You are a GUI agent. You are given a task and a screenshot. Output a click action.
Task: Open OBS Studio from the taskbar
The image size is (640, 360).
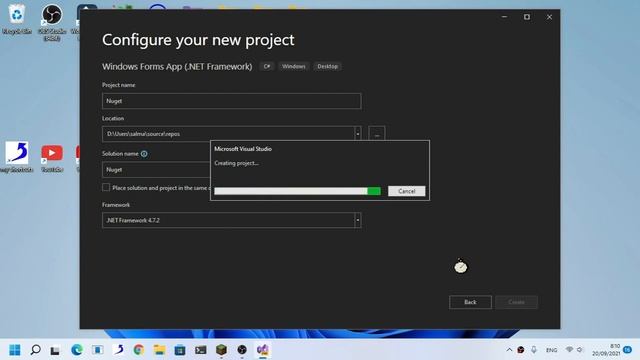coord(242,350)
